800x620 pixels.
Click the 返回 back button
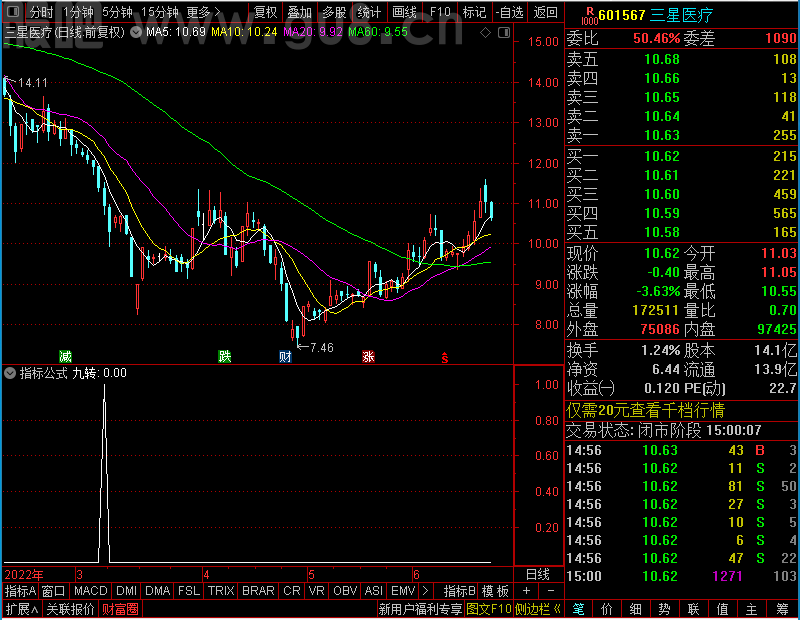[545, 12]
